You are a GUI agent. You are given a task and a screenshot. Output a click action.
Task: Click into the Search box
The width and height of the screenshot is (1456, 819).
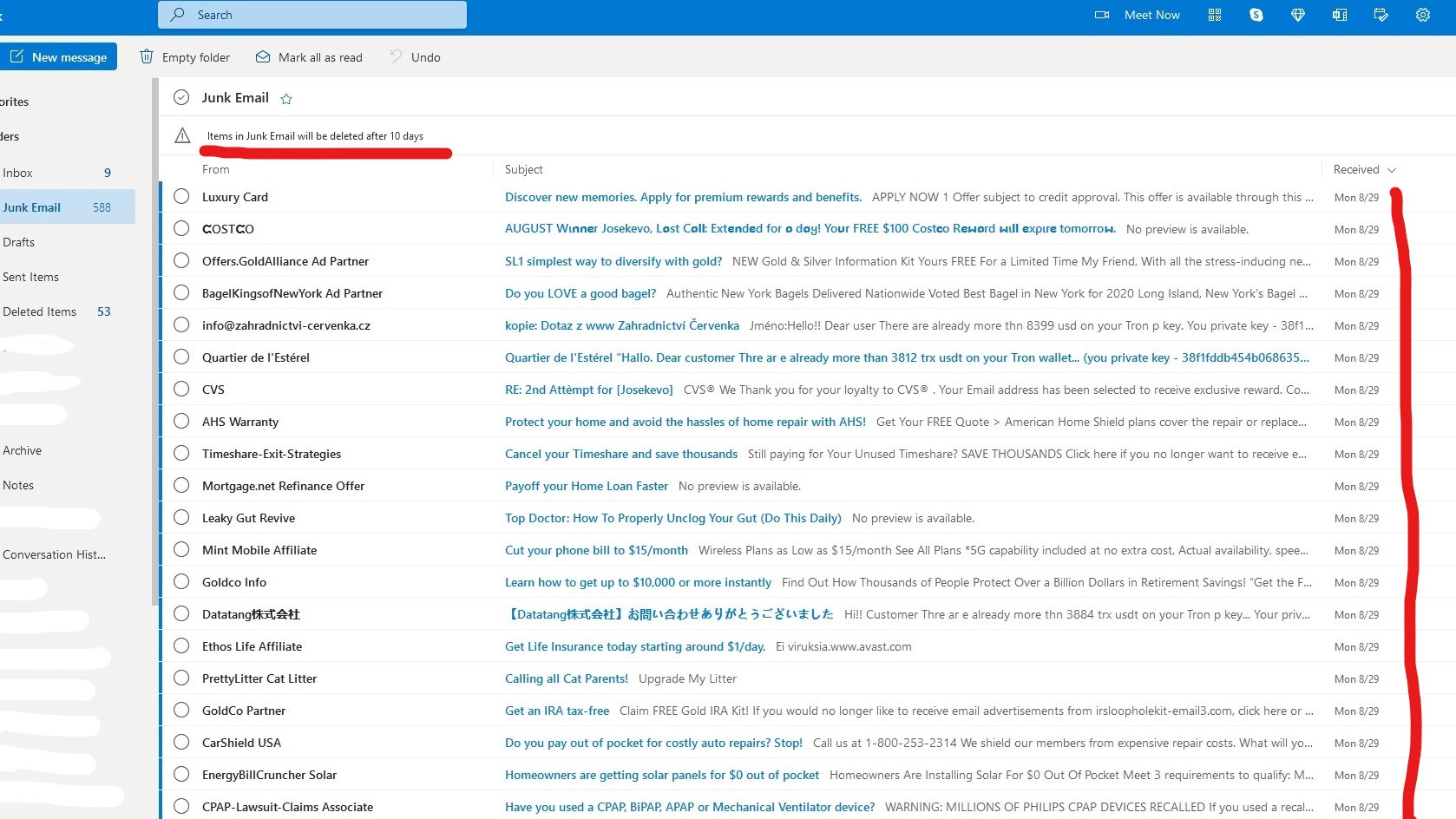point(312,15)
